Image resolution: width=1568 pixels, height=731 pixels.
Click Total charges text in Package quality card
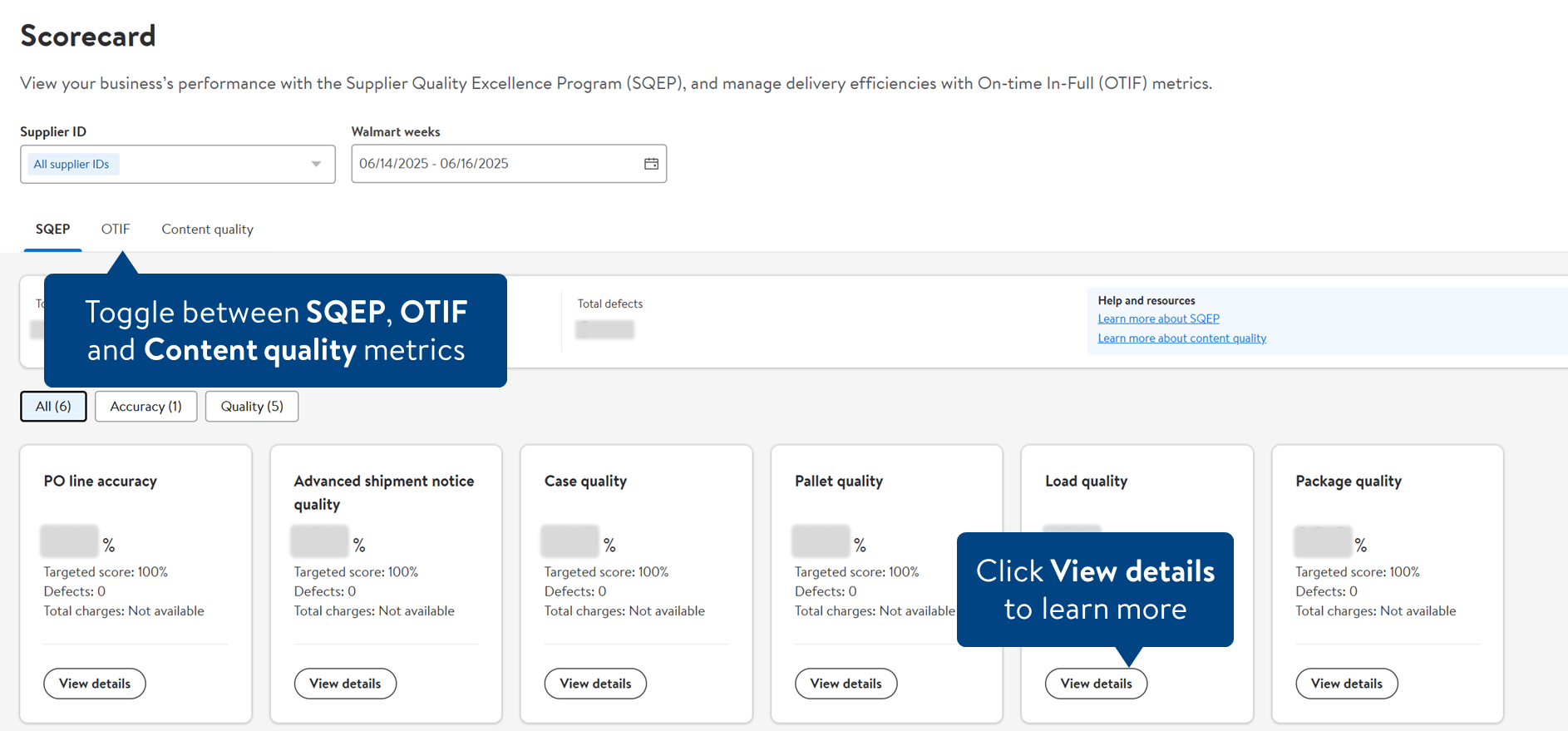point(1375,611)
